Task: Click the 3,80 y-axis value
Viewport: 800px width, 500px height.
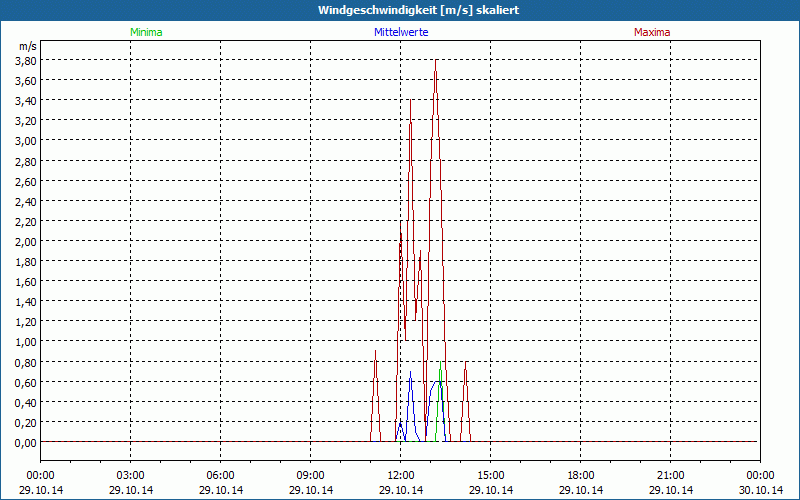Action: click(26, 60)
